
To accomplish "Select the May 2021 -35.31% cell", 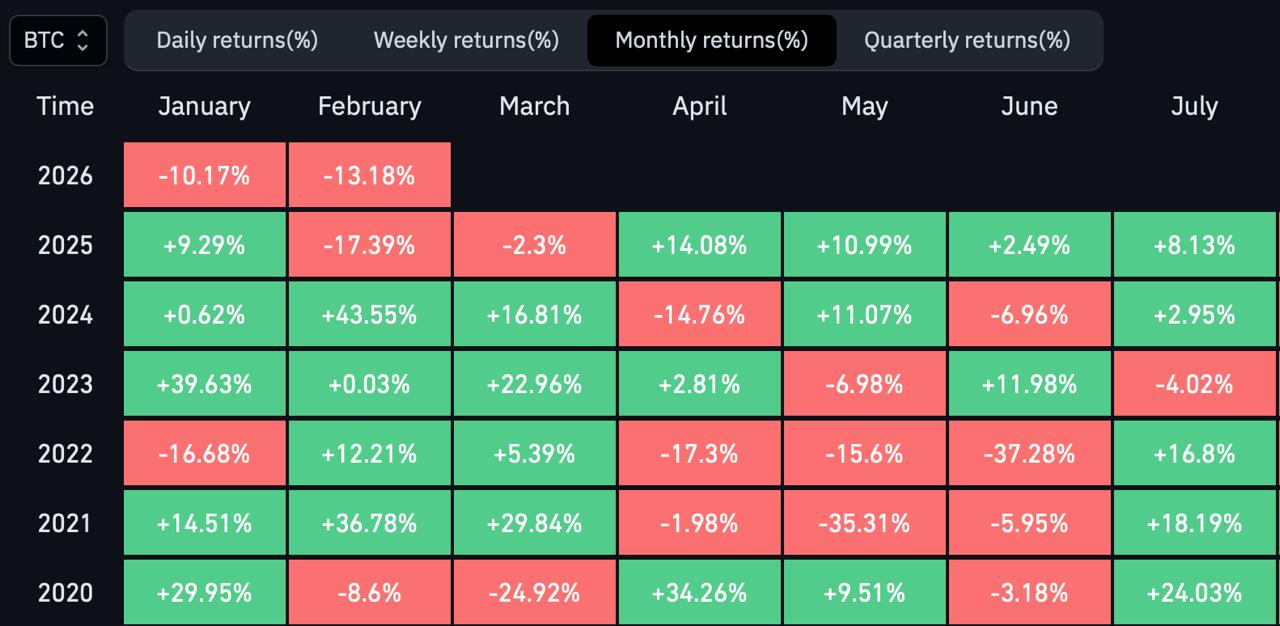I will point(864,523).
